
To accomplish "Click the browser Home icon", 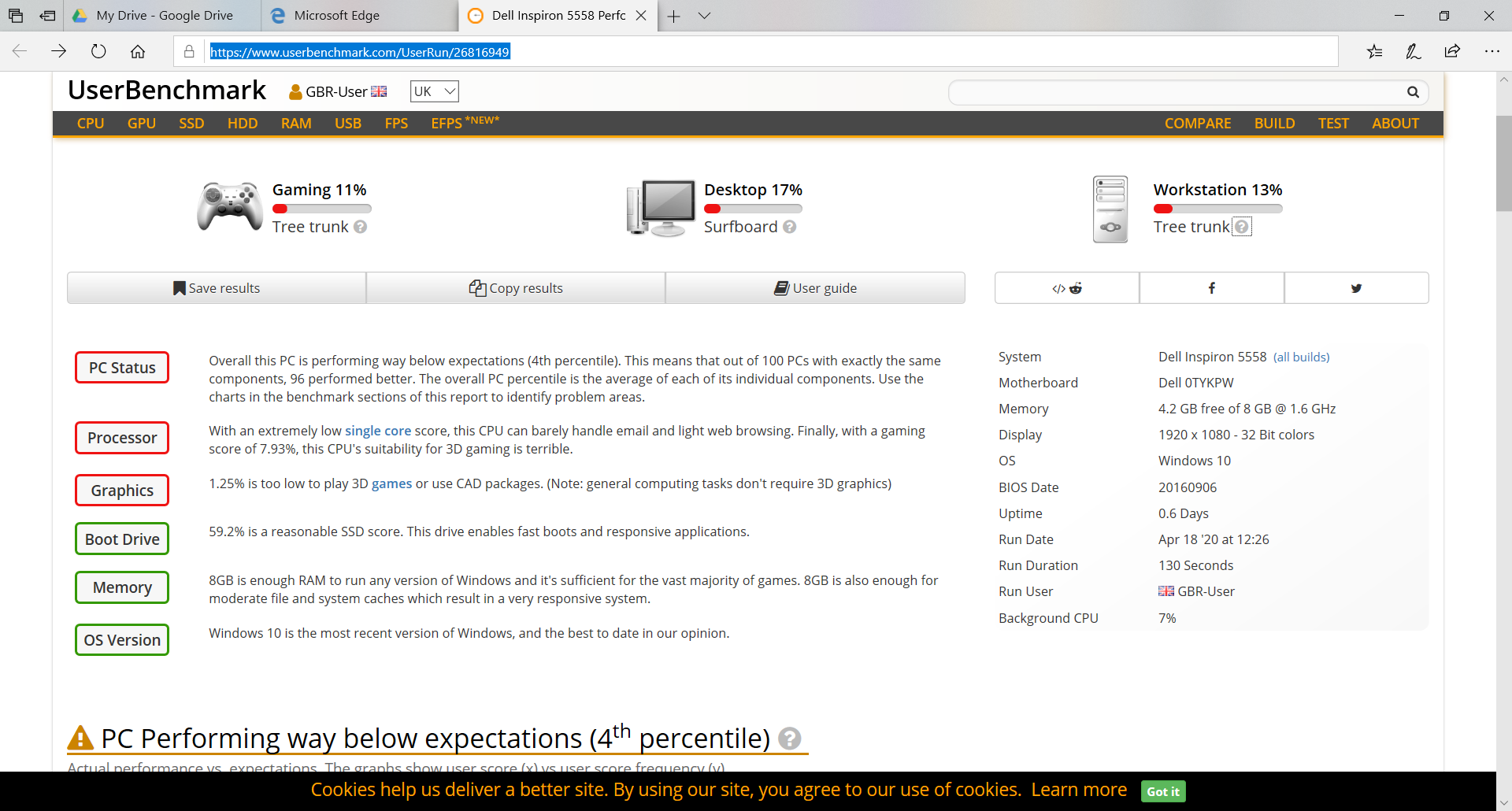I will (138, 52).
